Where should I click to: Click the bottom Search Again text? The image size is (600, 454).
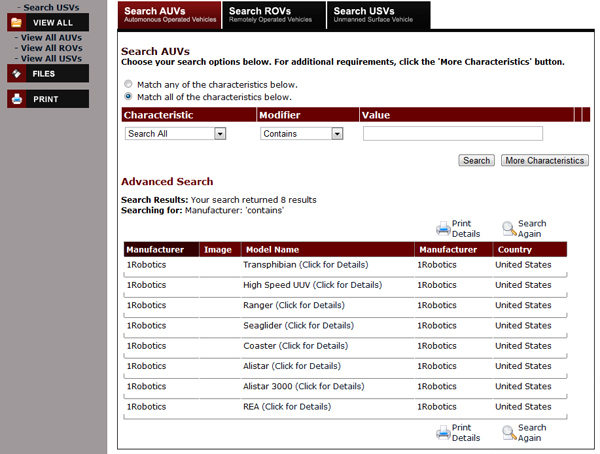point(532,433)
